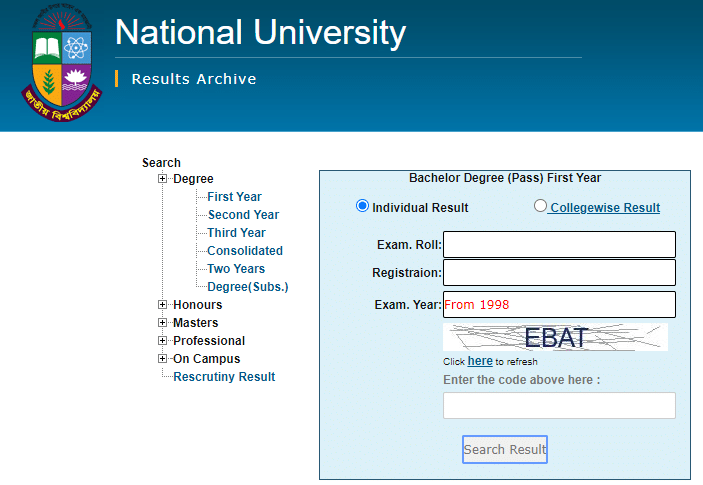
Task: Open the Rescrutiny Result link
Action: coord(224,377)
